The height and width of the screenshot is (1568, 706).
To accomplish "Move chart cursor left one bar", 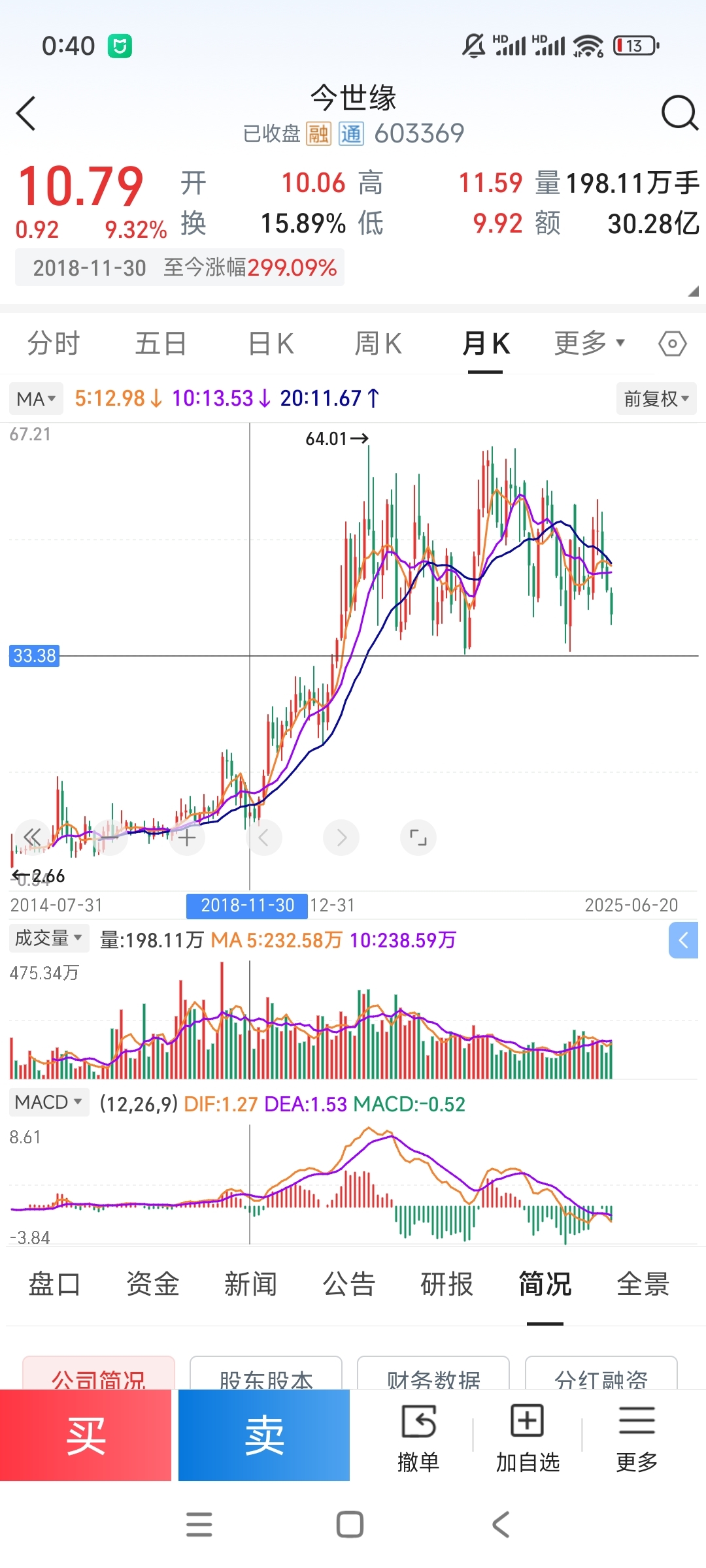I will [x=264, y=837].
